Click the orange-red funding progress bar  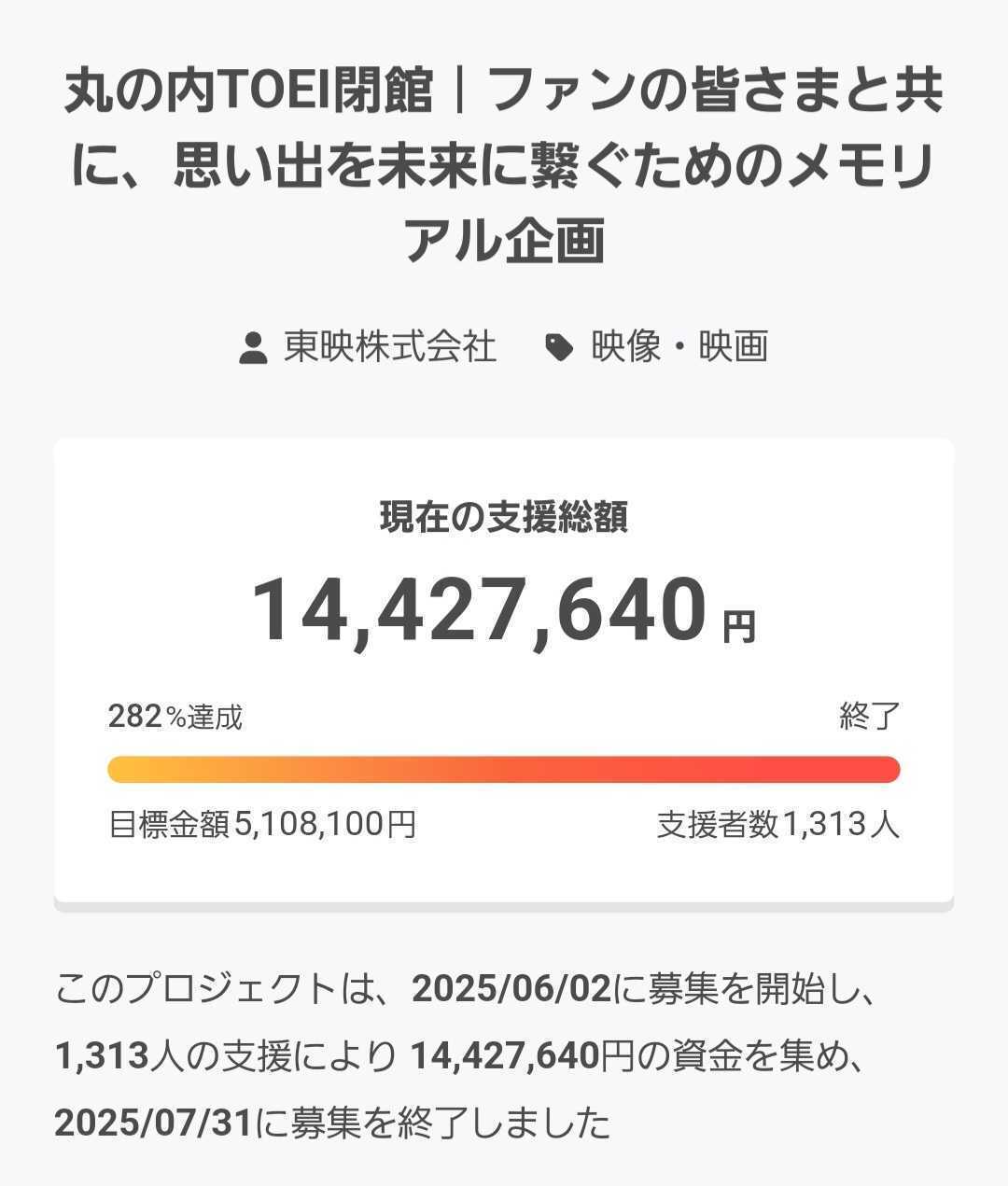point(504,770)
